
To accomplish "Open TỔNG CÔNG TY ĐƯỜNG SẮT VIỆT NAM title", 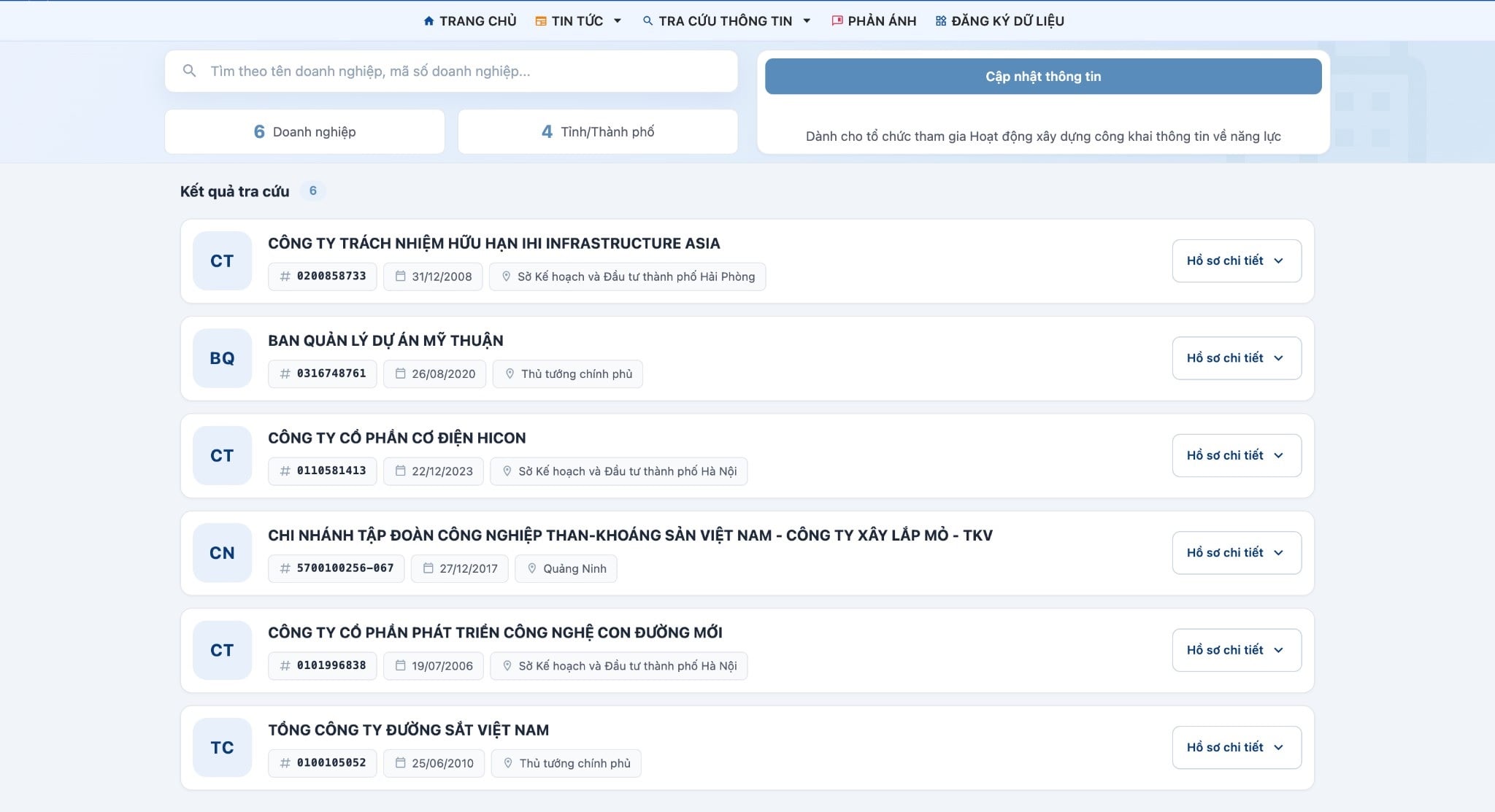I will click(x=409, y=730).
